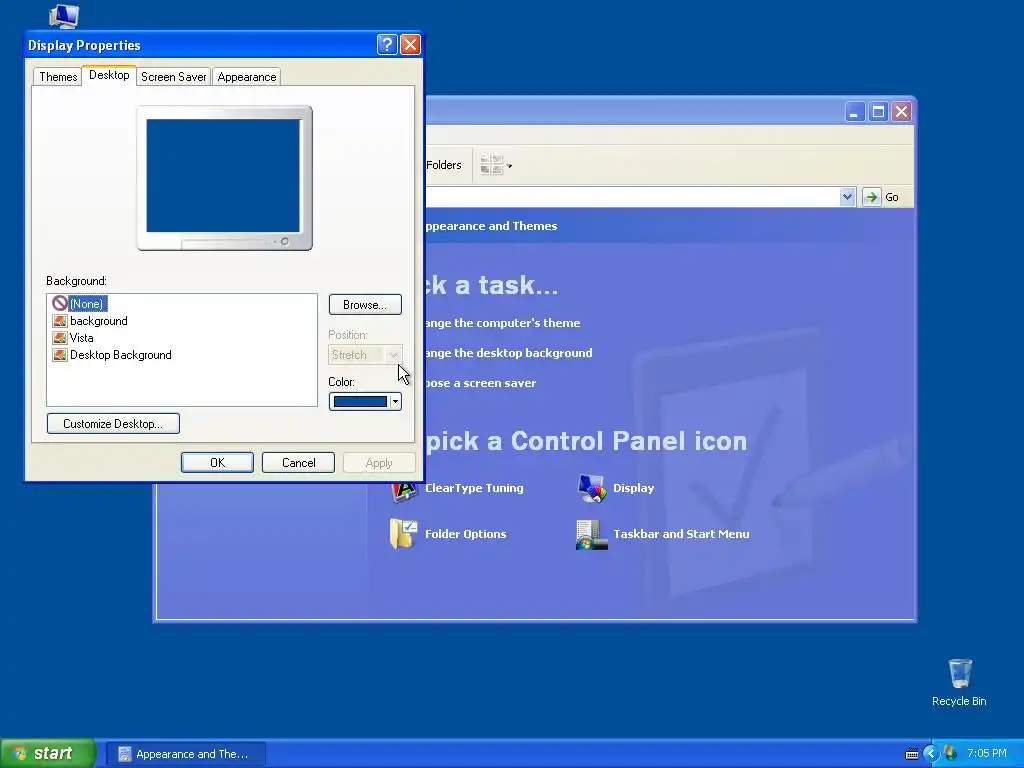
Task: Click the My Computer desktop icon
Action: (x=64, y=15)
